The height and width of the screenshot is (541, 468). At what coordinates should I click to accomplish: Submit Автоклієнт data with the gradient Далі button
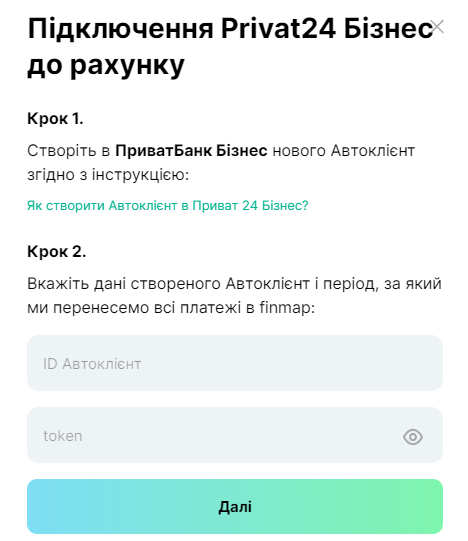(235, 506)
